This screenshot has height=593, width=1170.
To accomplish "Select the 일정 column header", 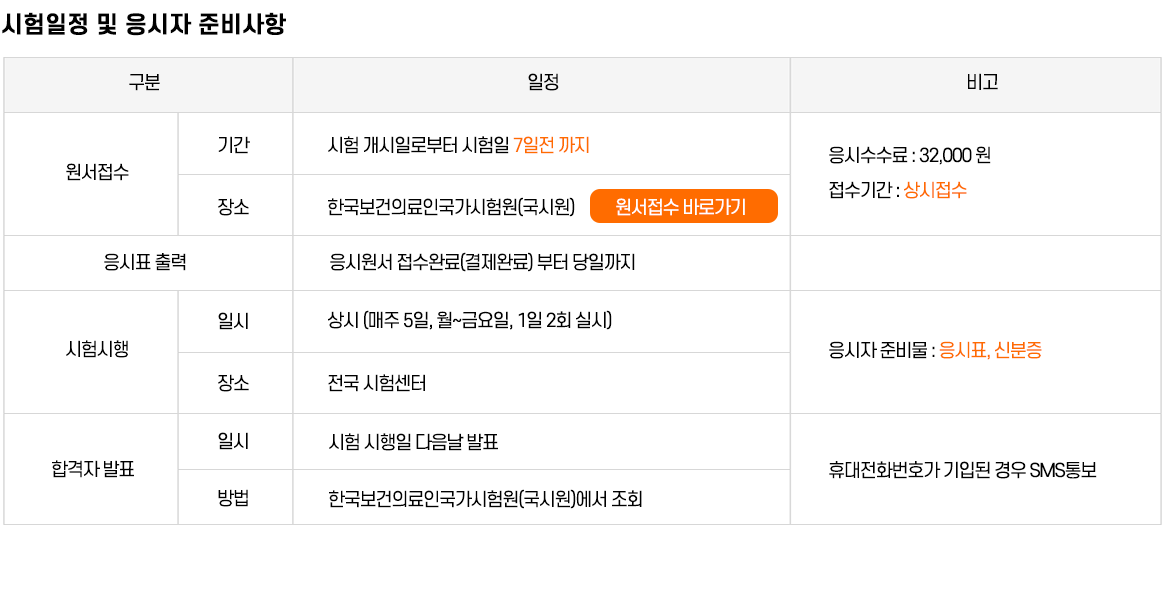I will 542,84.
